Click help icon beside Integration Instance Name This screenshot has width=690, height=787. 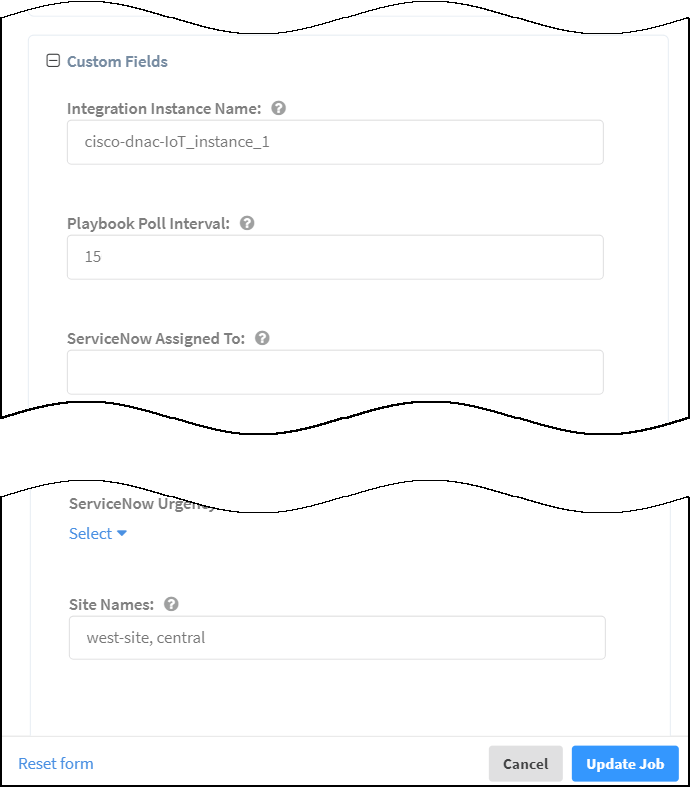click(279, 108)
